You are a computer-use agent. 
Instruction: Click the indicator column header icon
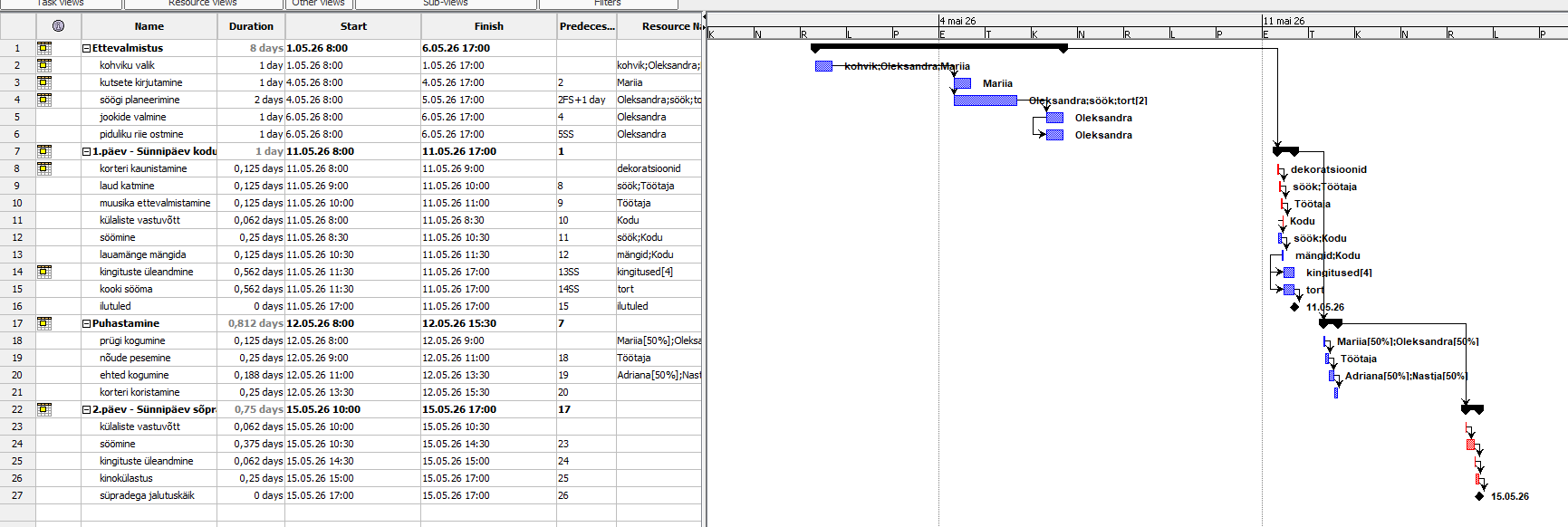click(58, 26)
